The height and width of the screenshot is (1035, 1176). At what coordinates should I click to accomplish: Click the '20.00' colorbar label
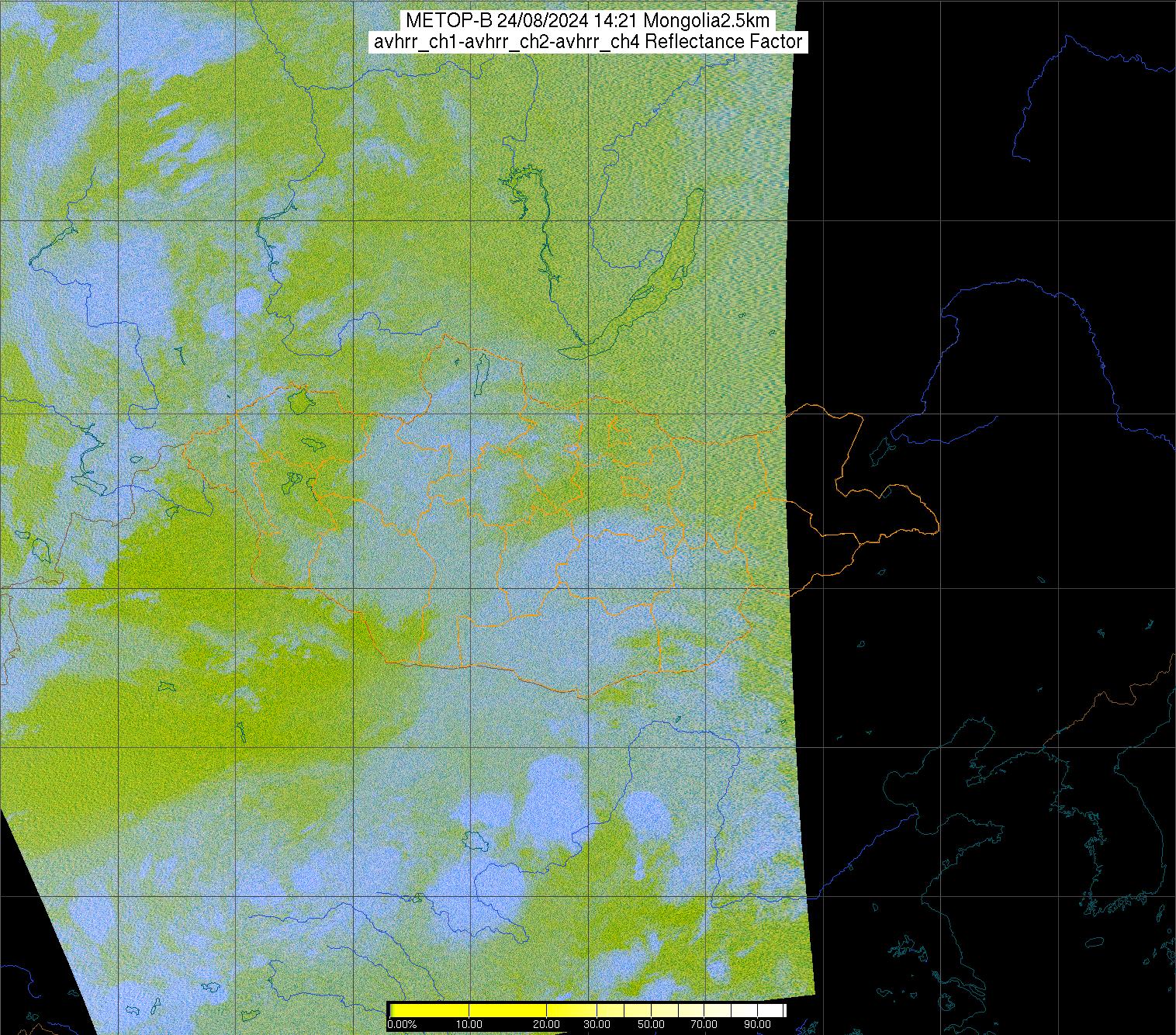(547, 1024)
